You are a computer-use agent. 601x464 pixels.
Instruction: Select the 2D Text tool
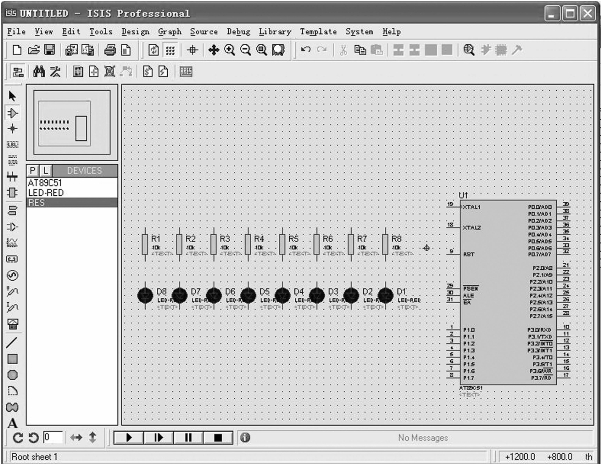pos(12,423)
